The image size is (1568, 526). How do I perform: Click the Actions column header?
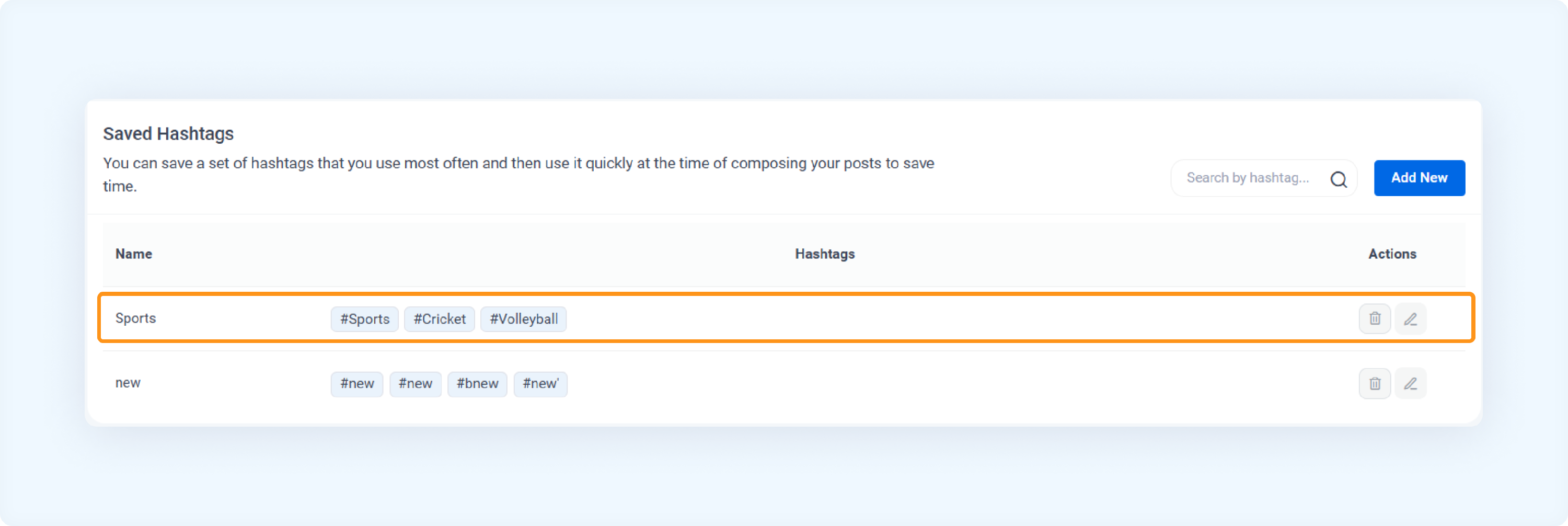(1392, 254)
